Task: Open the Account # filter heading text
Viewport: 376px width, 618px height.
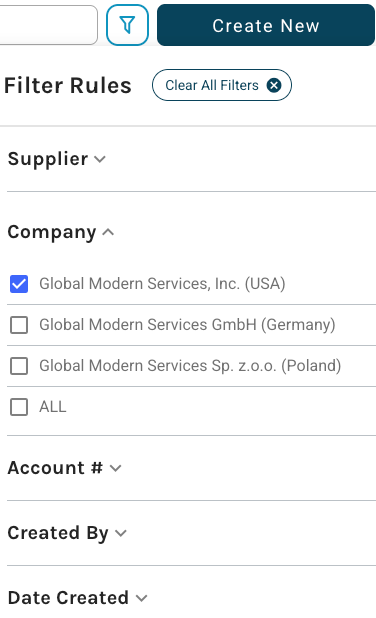Action: (55, 468)
